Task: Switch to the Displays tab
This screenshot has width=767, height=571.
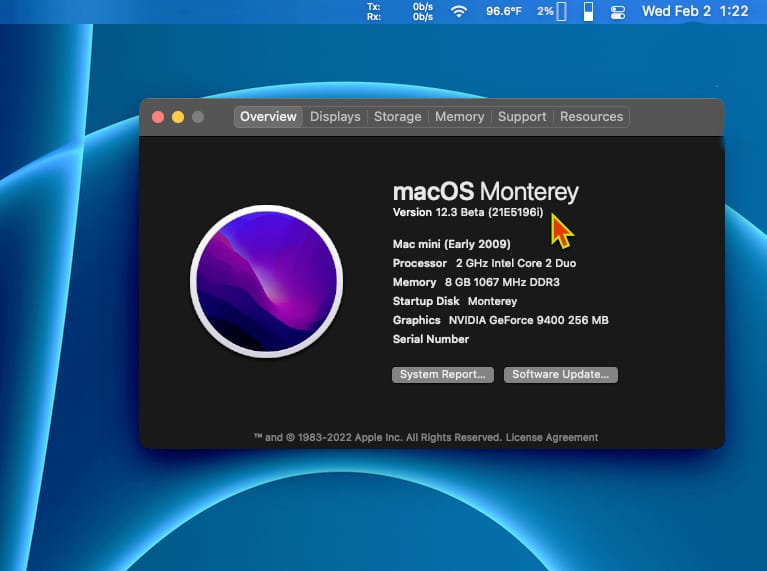Action: pyautogui.click(x=335, y=117)
